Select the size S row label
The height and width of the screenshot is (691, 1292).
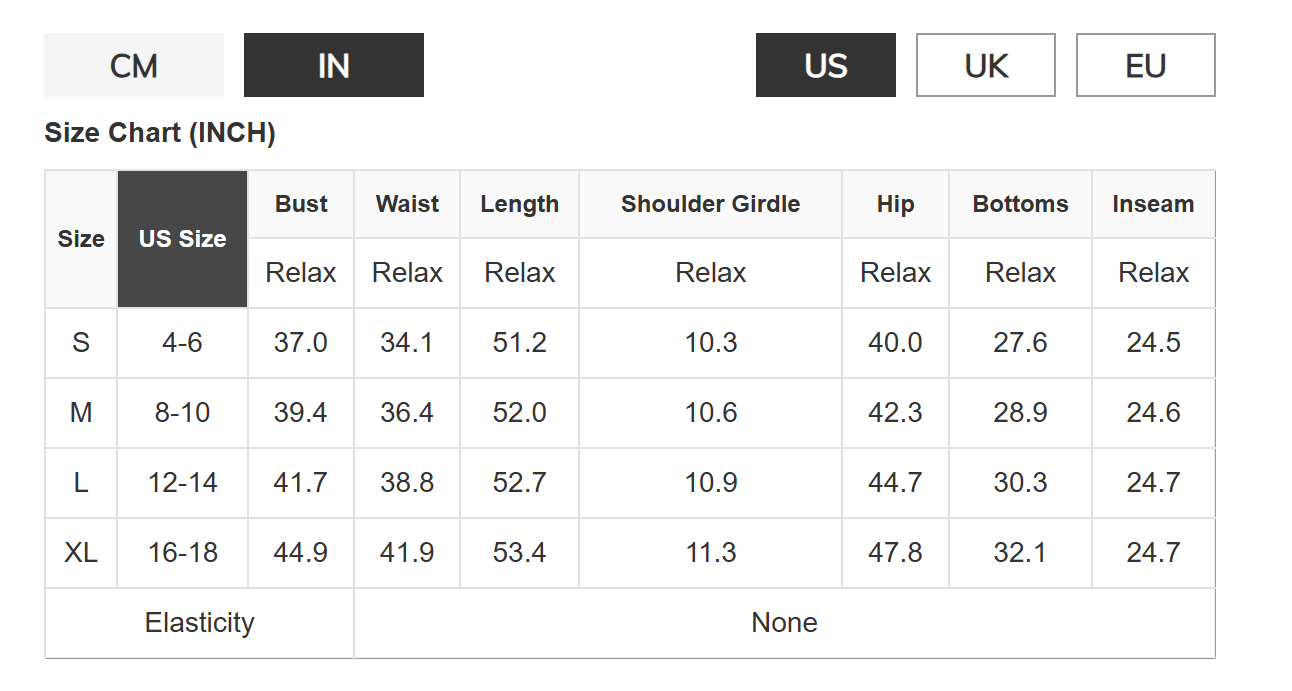[x=81, y=343]
